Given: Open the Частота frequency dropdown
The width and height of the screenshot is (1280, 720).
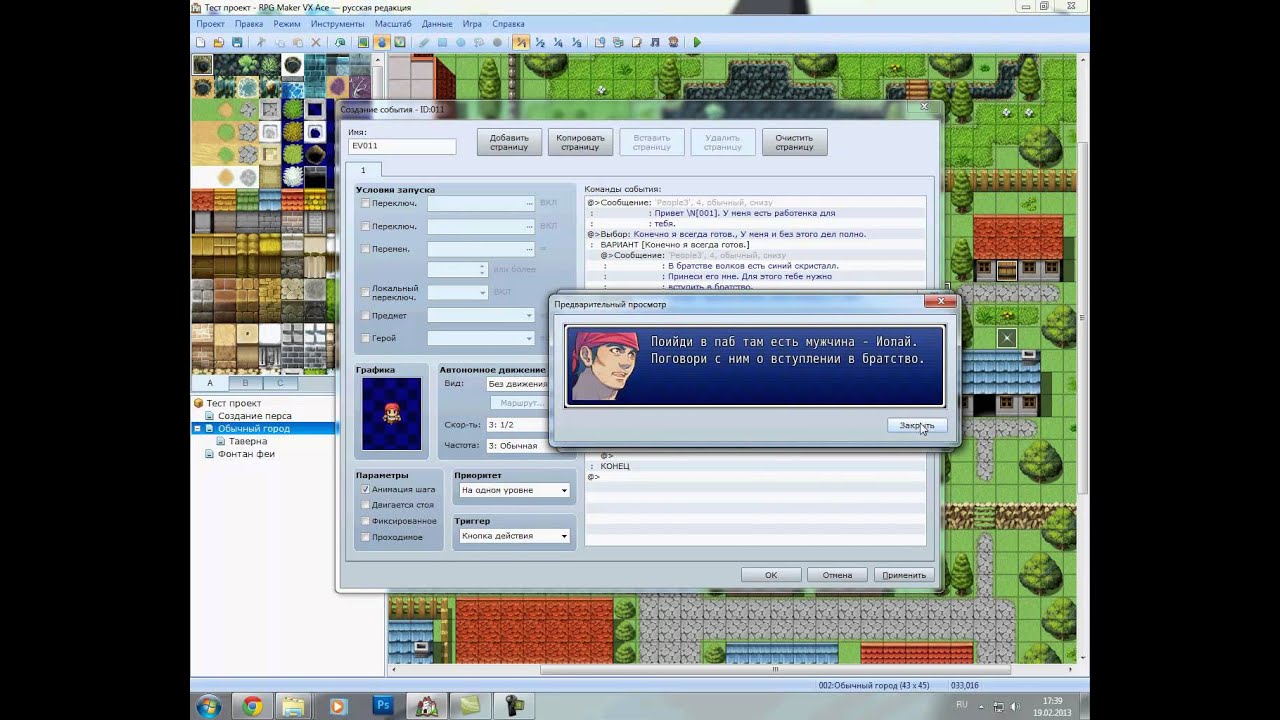Looking at the screenshot, I should (518, 446).
